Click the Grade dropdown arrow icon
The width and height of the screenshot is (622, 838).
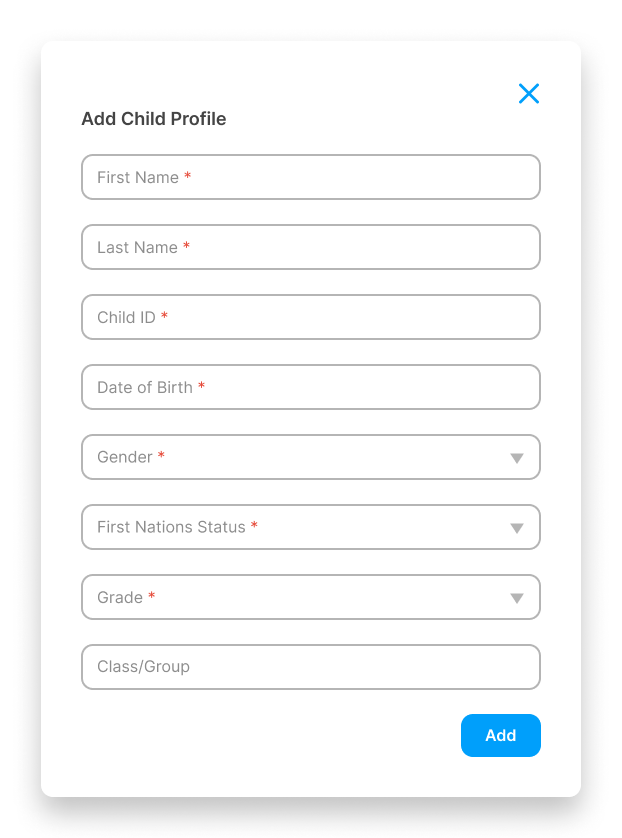517,597
